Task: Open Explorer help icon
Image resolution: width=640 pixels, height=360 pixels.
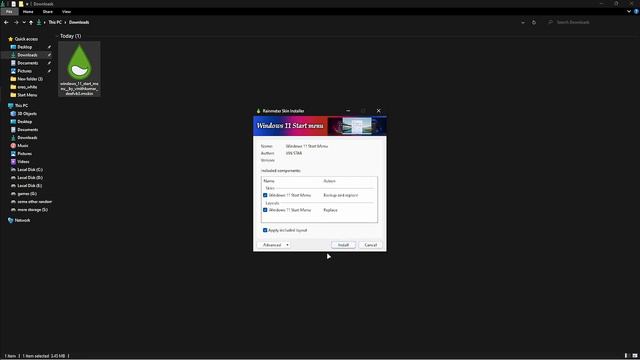Action: pos(636,11)
